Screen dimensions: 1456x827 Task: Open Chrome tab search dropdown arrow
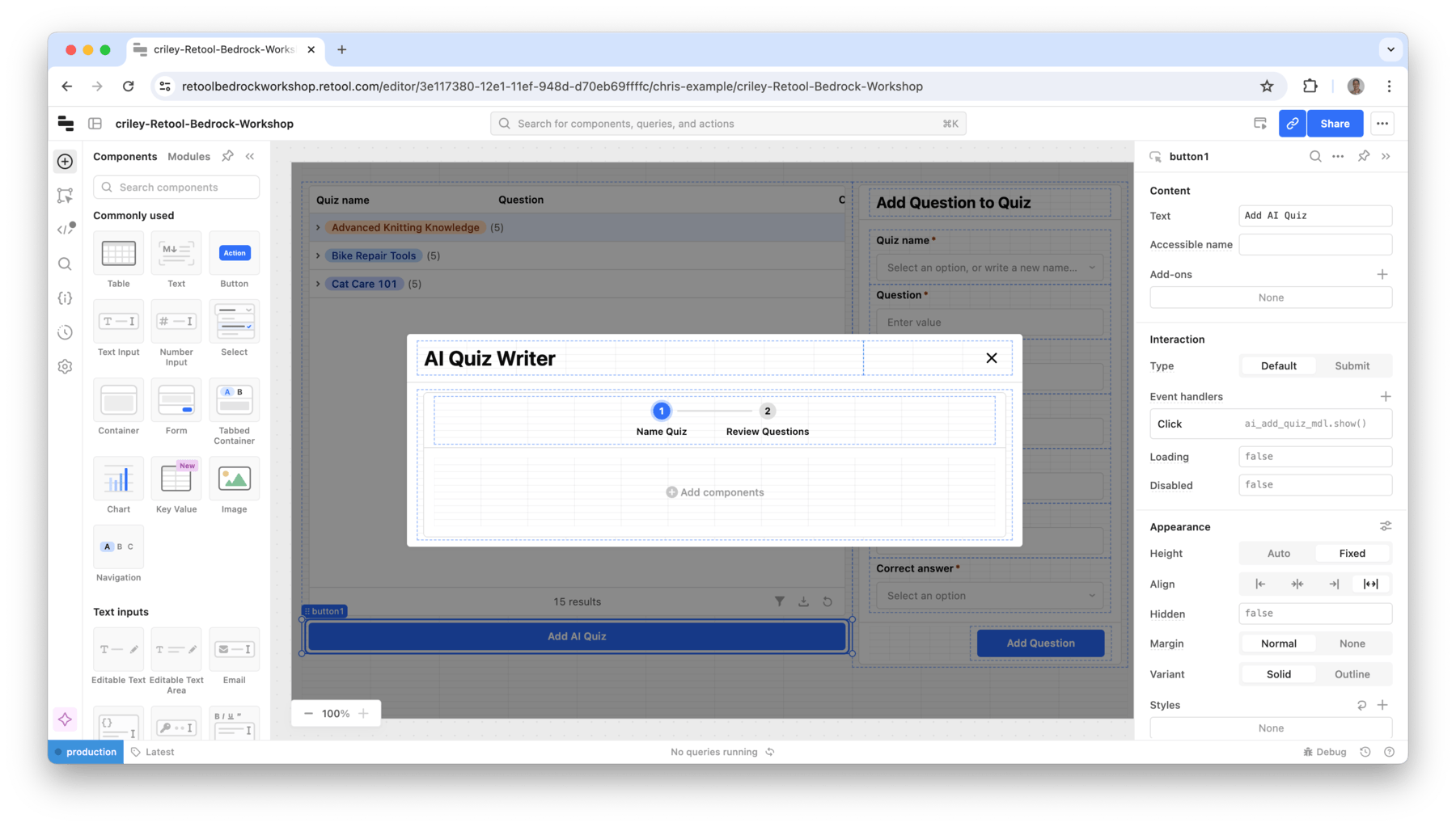tap(1390, 49)
